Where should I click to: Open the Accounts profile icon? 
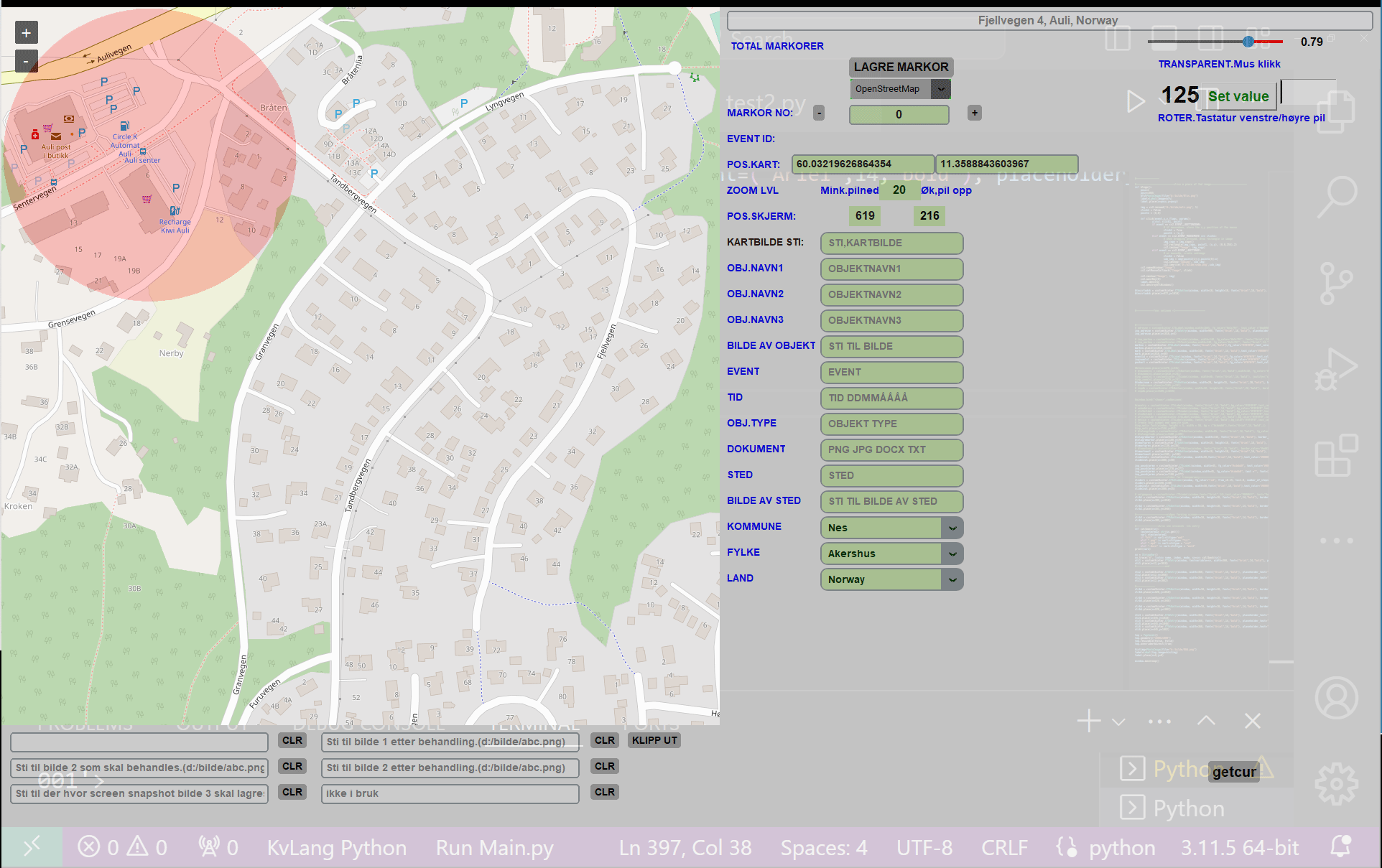[1336, 698]
